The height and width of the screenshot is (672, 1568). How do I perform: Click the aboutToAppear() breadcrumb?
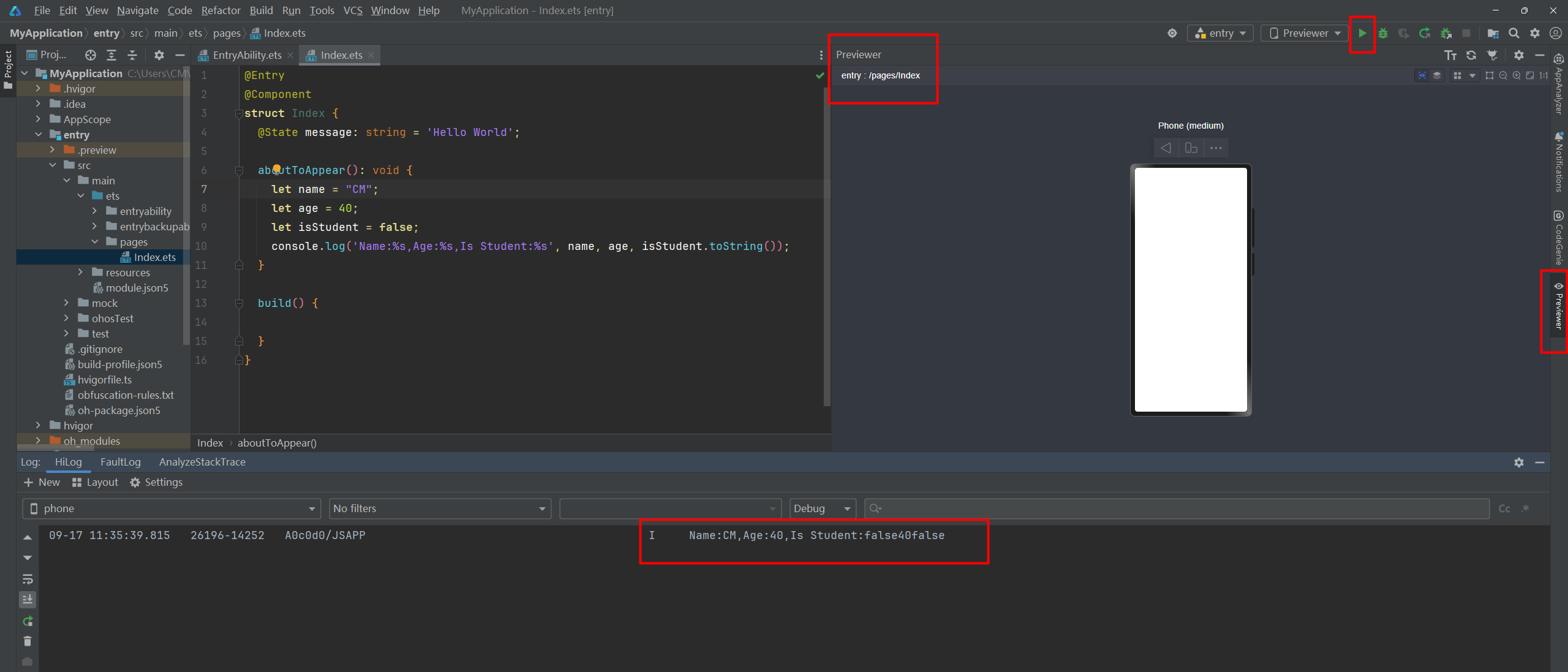pyautogui.click(x=277, y=443)
